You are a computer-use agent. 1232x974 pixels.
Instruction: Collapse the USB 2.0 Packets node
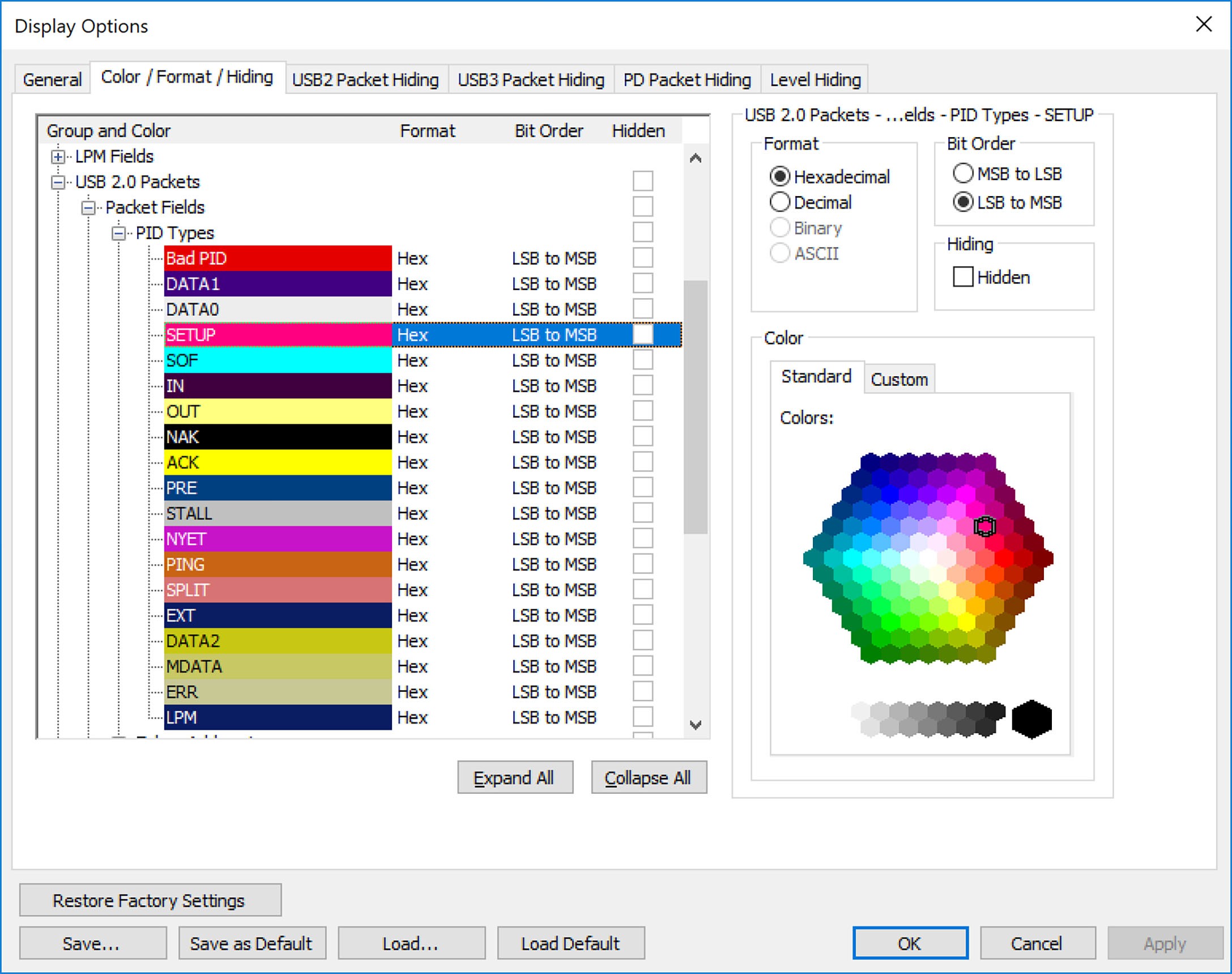click(58, 182)
